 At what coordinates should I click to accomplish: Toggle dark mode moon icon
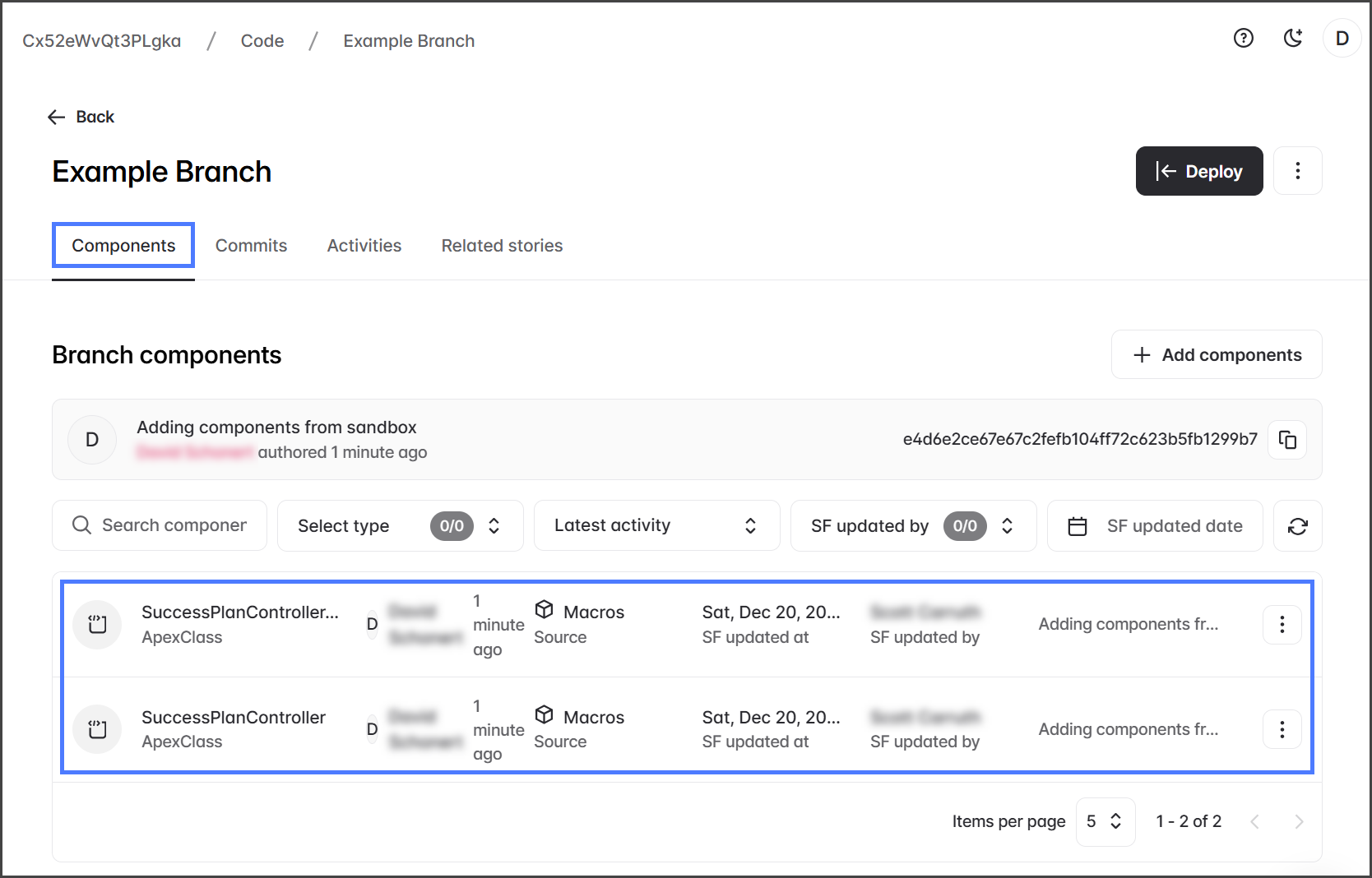[x=1292, y=38]
